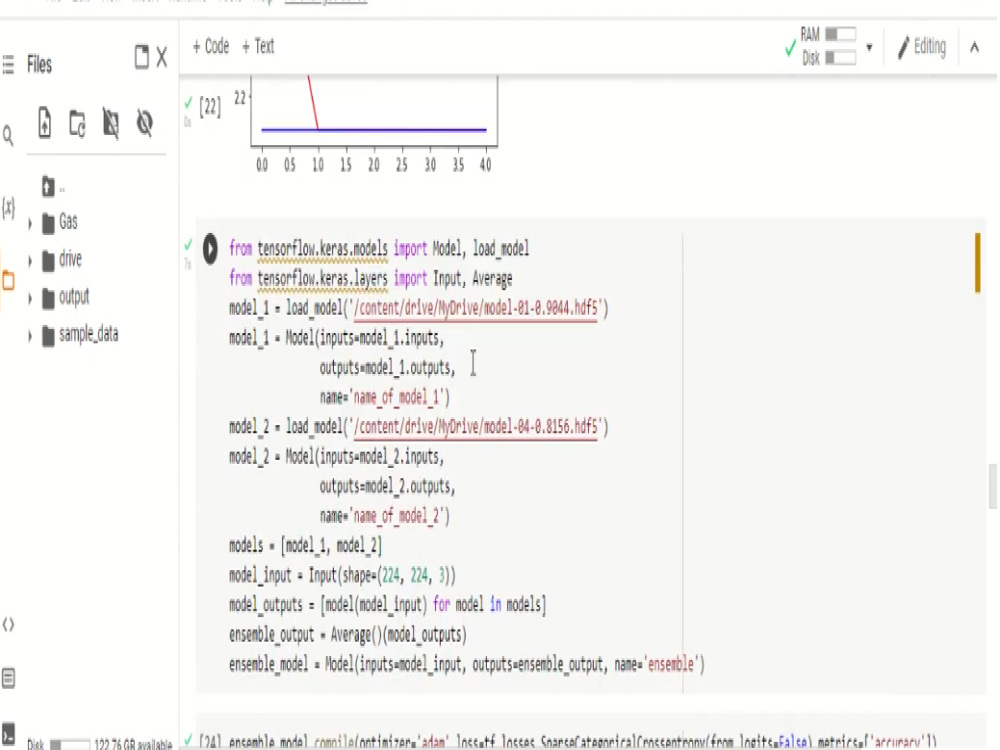Open files pane in new window icon

point(142,57)
